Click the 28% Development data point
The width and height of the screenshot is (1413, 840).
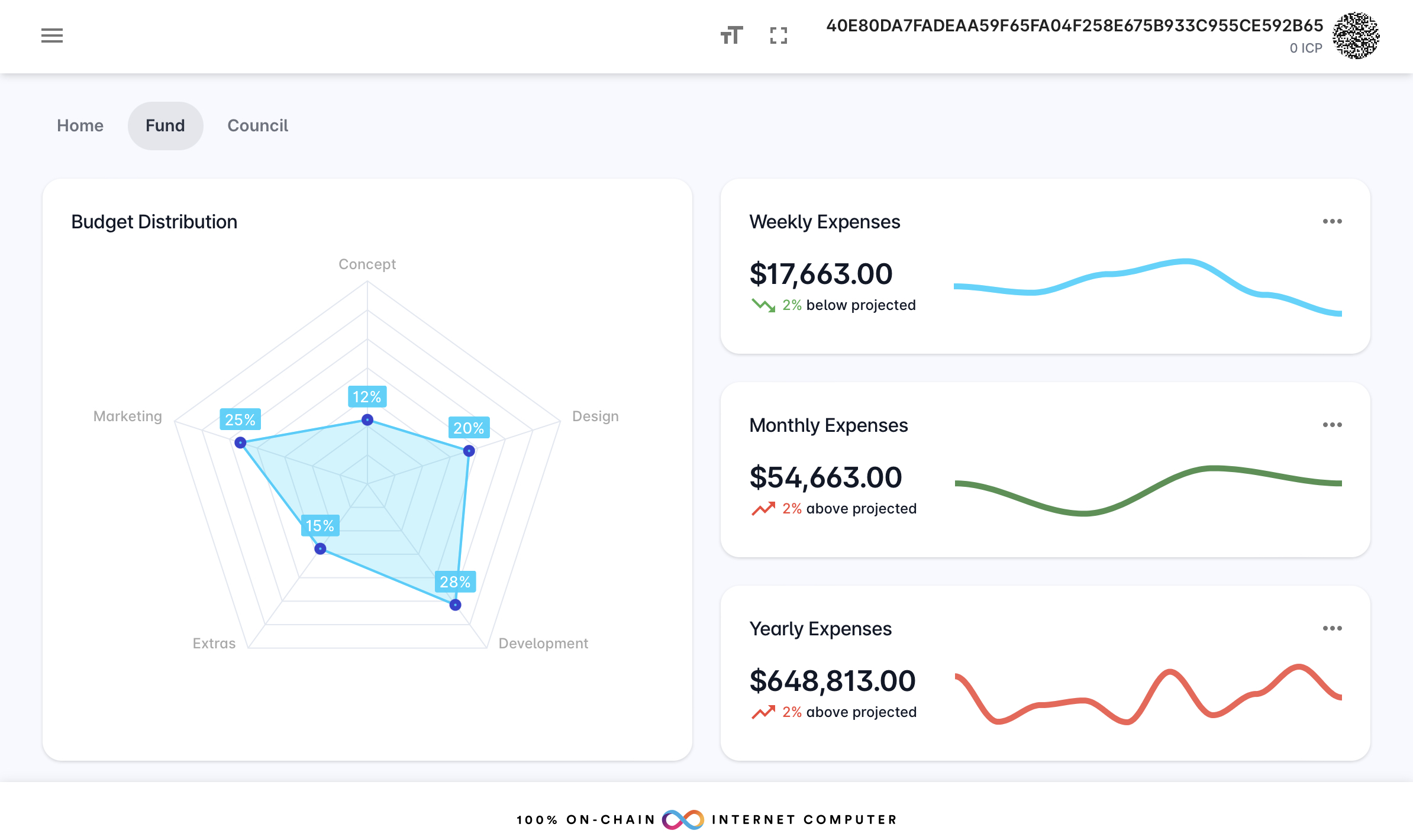pyautogui.click(x=455, y=605)
